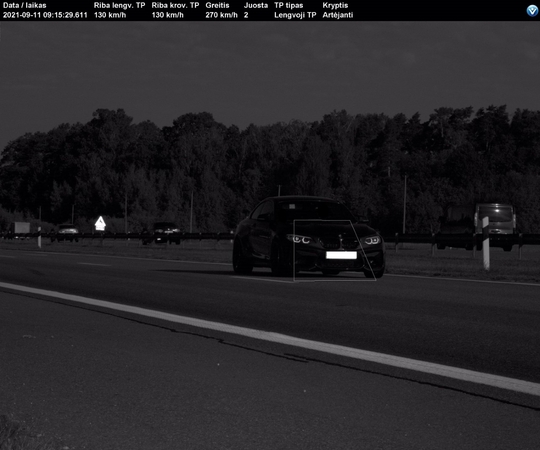This screenshot has height=450, width=540.
Task: Select the timestamp 2021-09-11 09:15:29.611
Action: 45,15
